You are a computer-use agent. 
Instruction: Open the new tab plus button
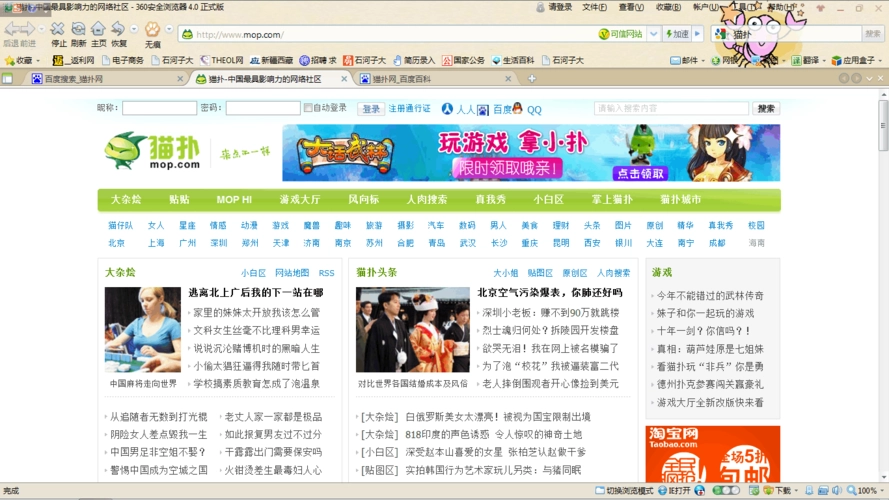click(532, 78)
